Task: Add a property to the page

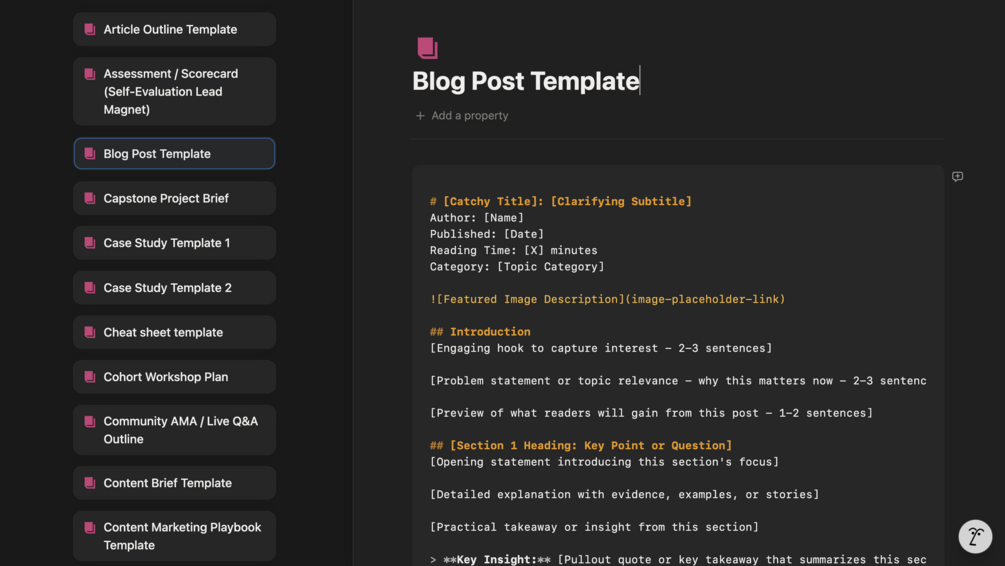Action: 461,116
